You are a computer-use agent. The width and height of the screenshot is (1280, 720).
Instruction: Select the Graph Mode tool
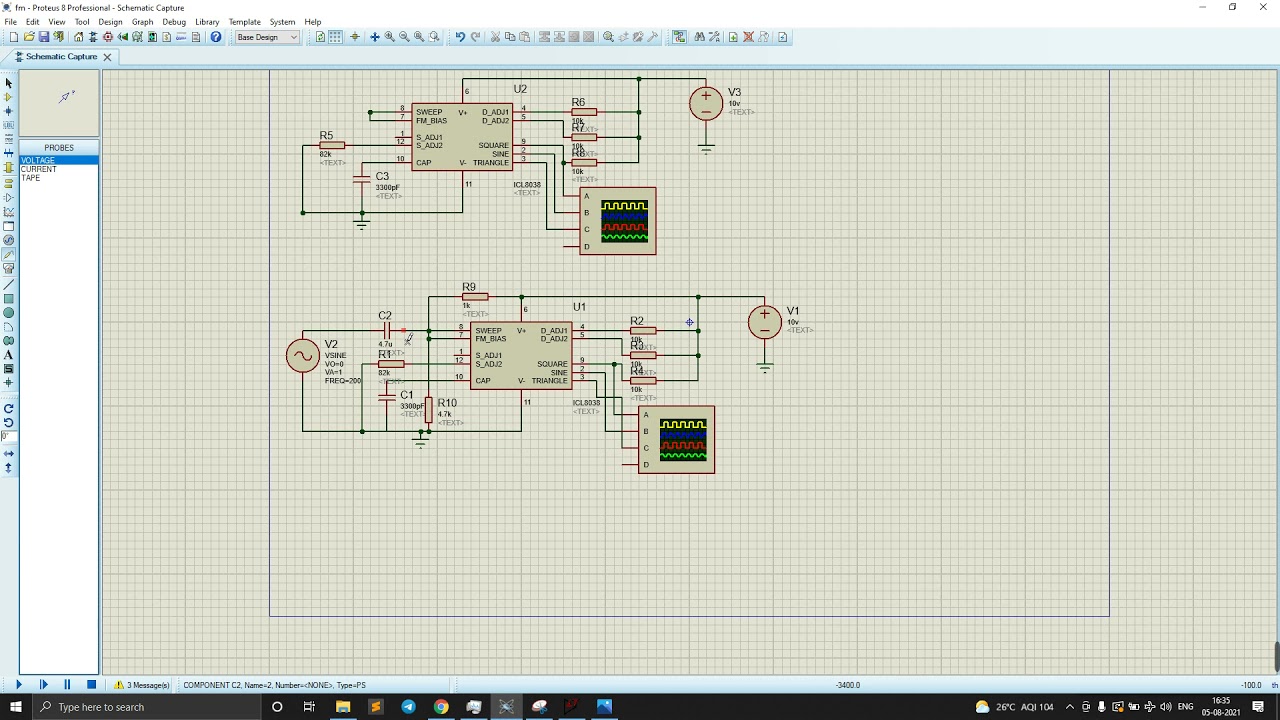click(9, 212)
